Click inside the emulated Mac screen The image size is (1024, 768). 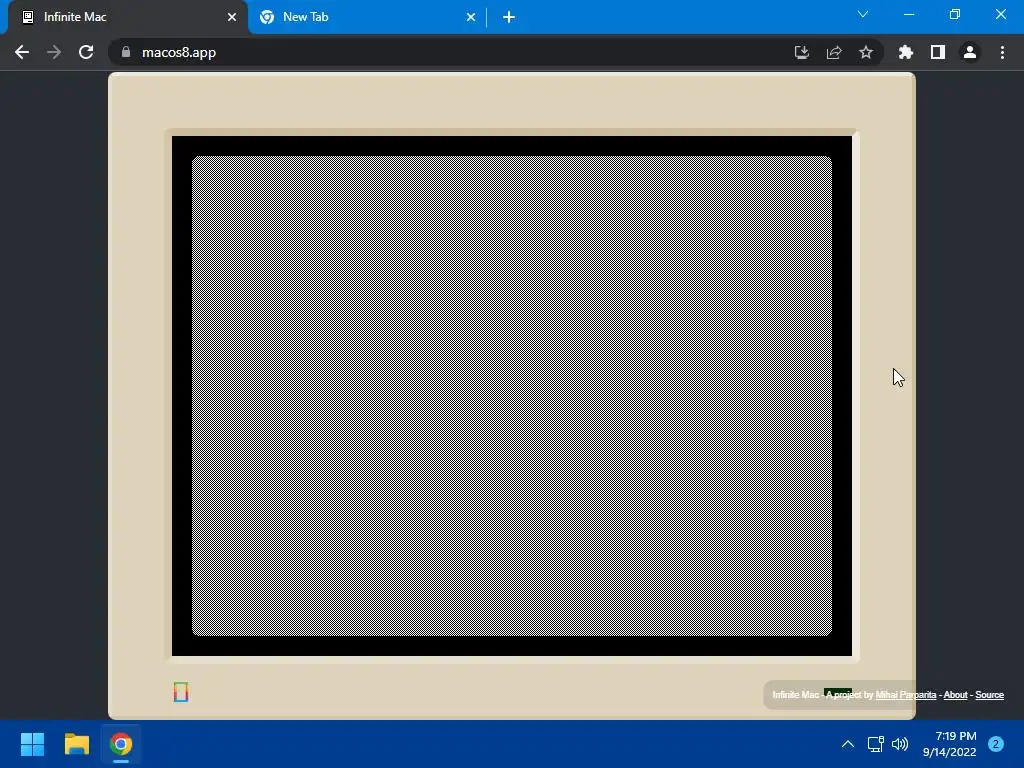pyautogui.click(x=512, y=396)
